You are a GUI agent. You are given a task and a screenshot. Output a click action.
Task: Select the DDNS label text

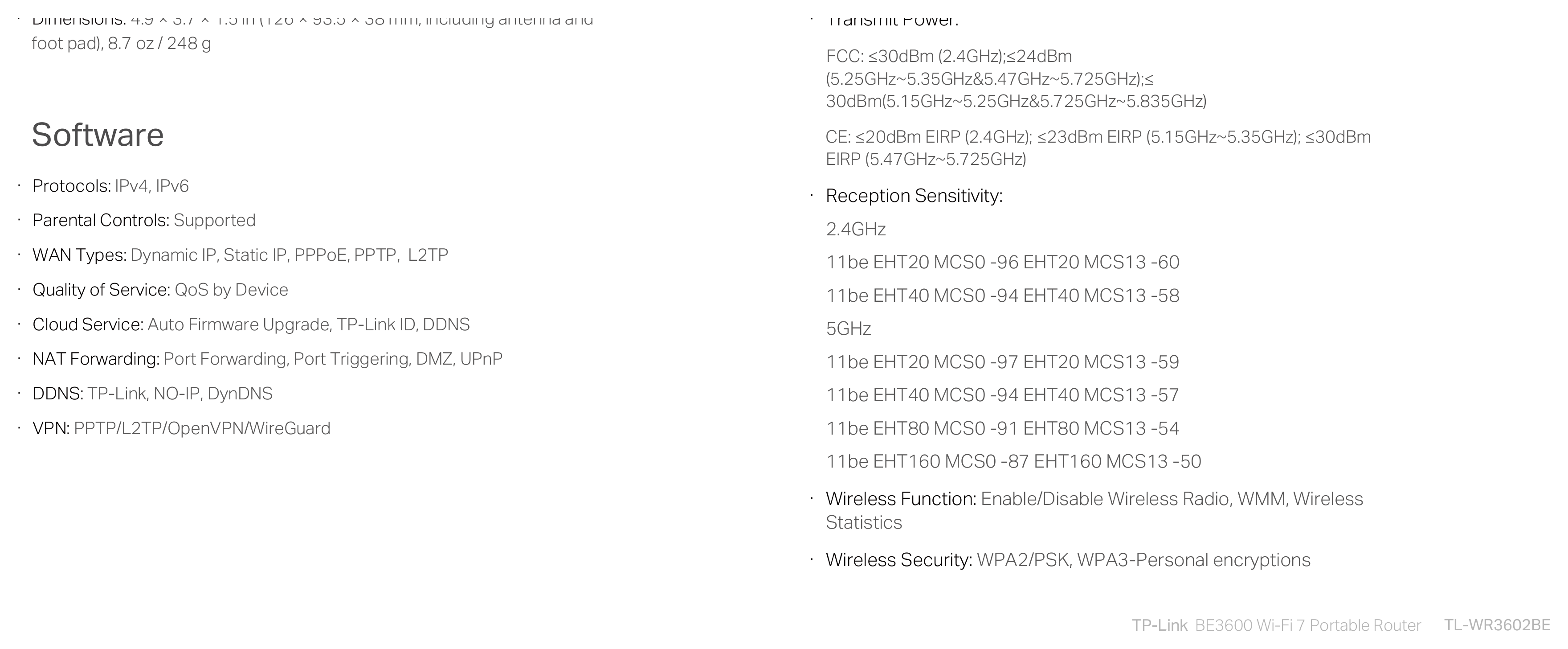coord(57,393)
